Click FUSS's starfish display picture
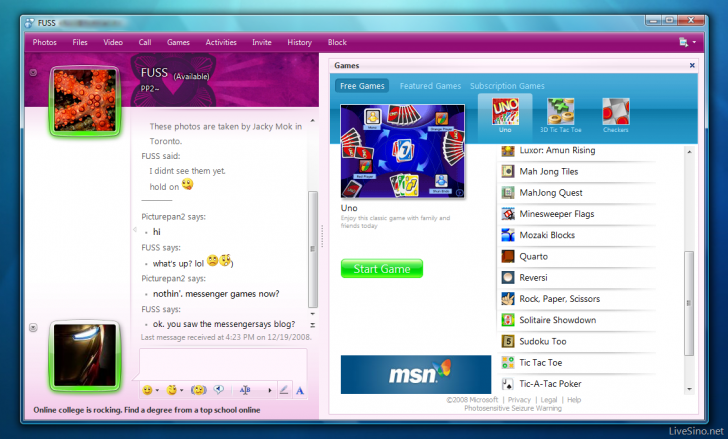Screen dimensions: 728x439 pyautogui.click(x=84, y=101)
